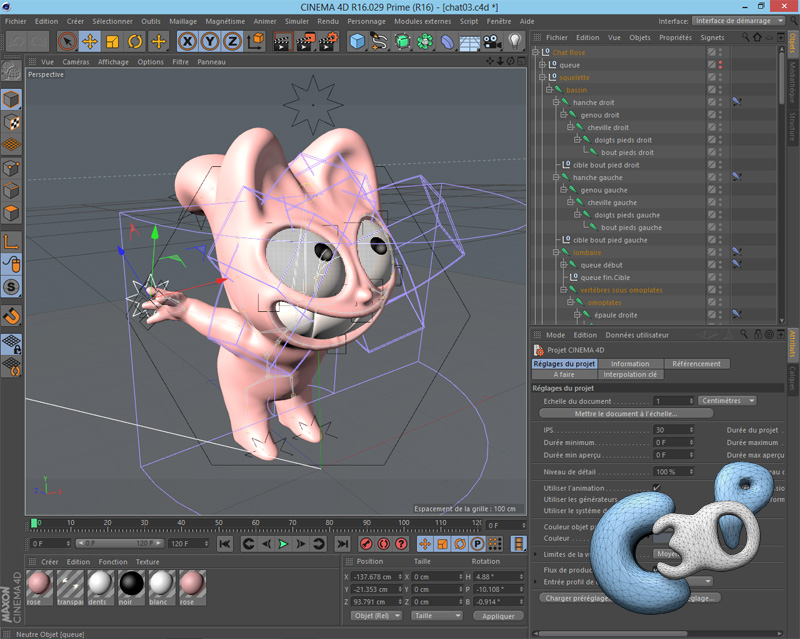The height and width of the screenshot is (639, 800).
Task: Toggle Utiliser l'animation checkbox
Action: pos(656,487)
